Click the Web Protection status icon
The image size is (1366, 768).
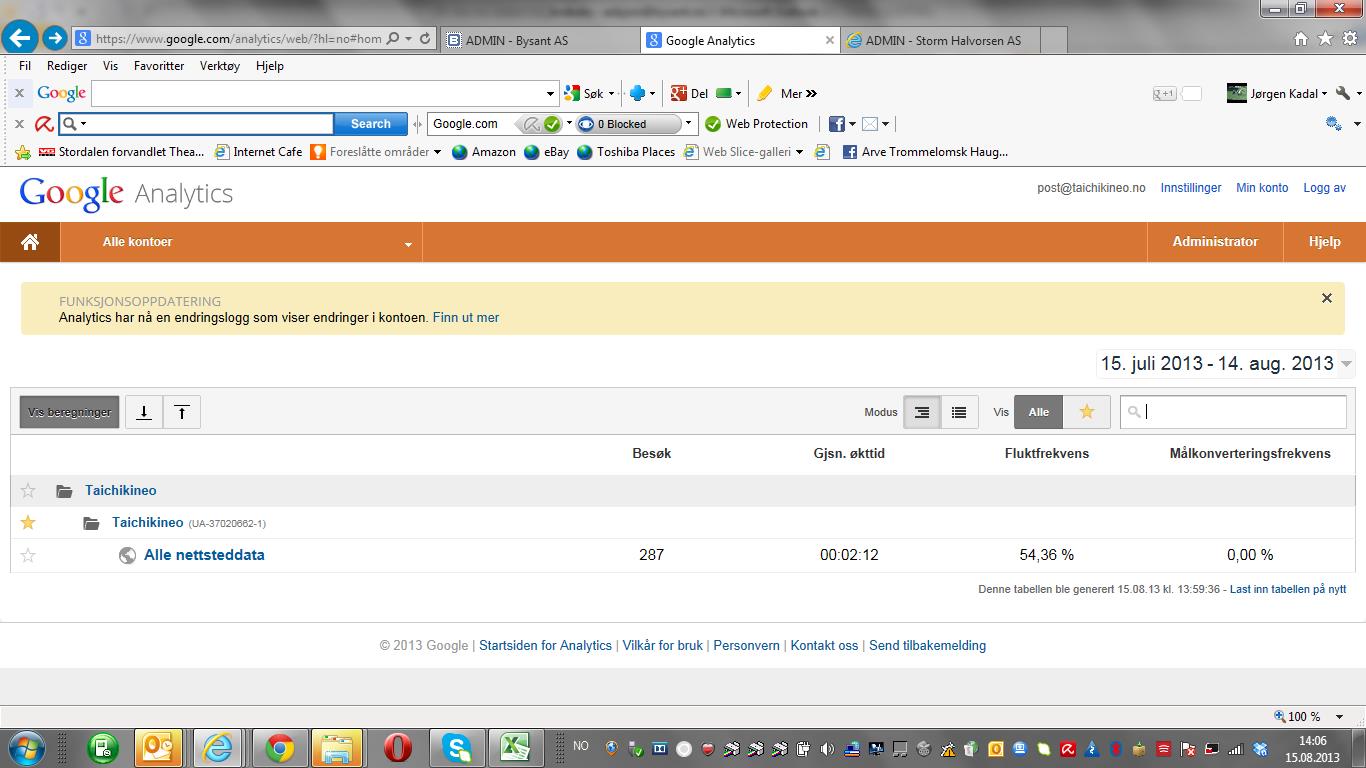[713, 124]
